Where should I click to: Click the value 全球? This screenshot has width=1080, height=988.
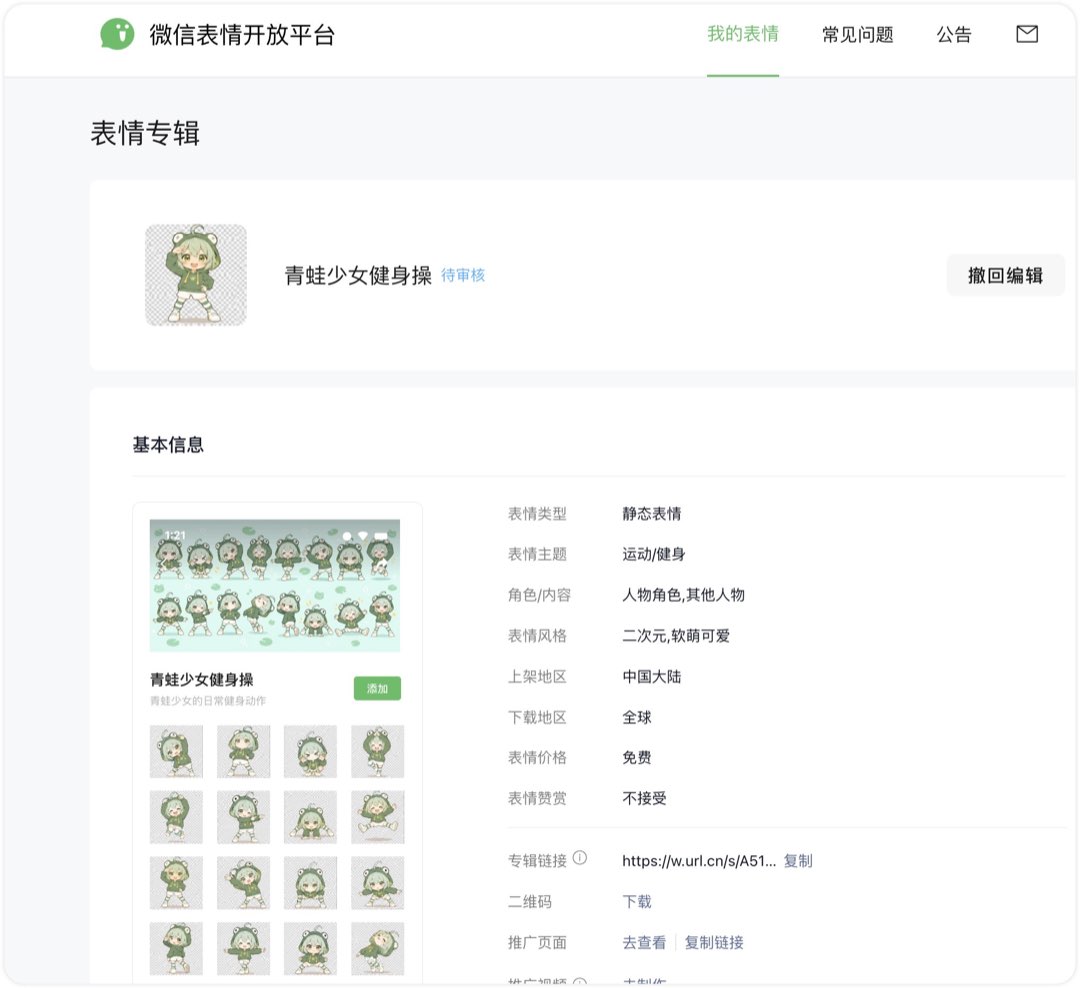point(637,717)
